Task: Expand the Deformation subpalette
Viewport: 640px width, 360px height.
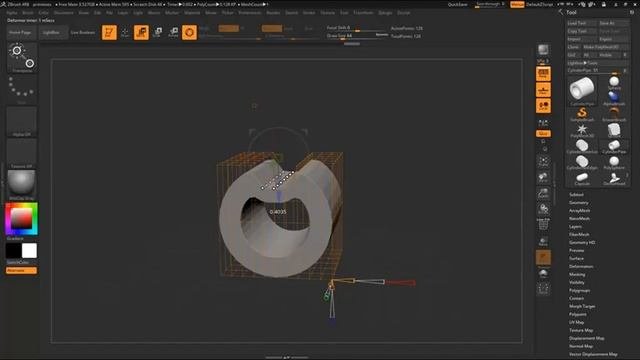Action: pyautogui.click(x=581, y=267)
